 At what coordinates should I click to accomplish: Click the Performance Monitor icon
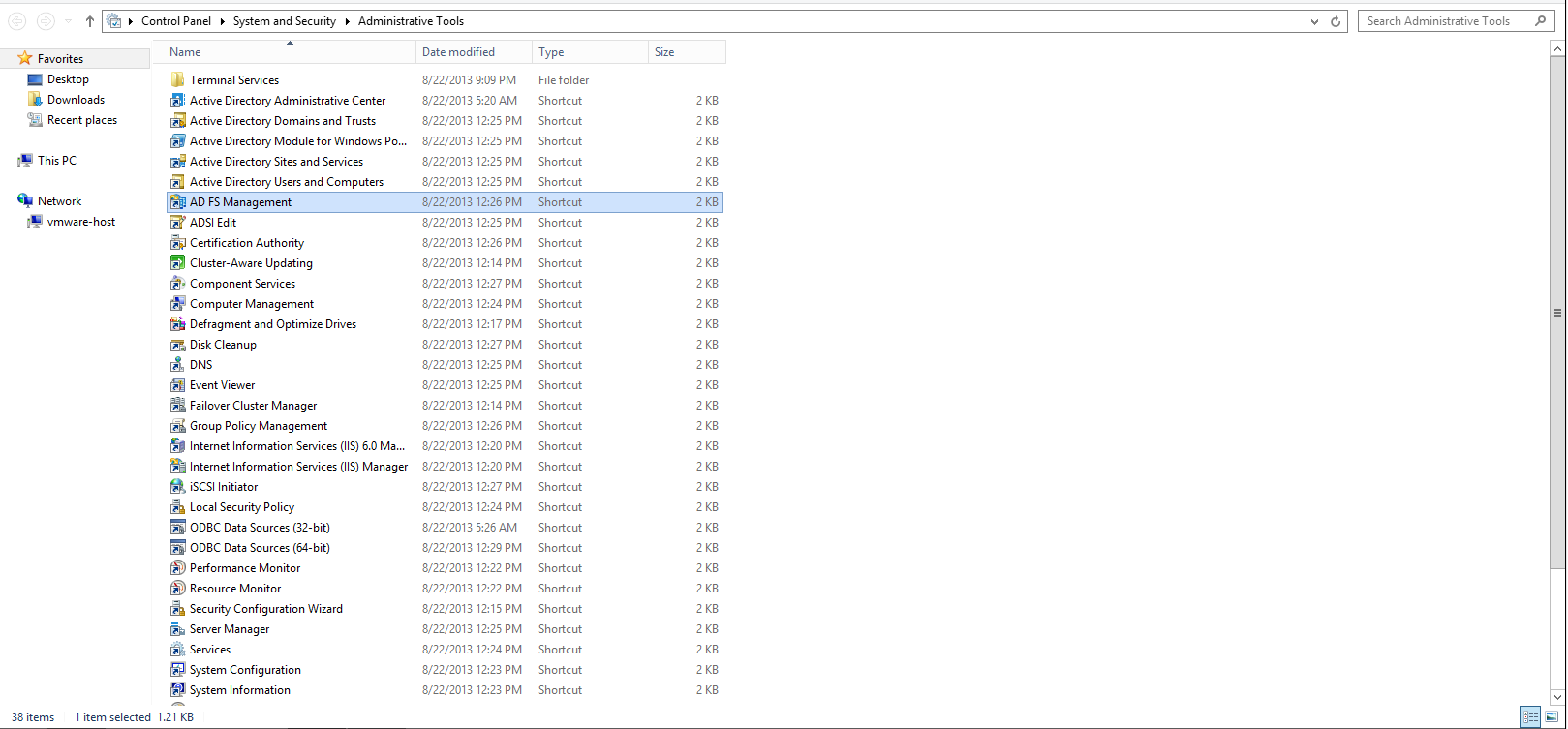pos(178,568)
